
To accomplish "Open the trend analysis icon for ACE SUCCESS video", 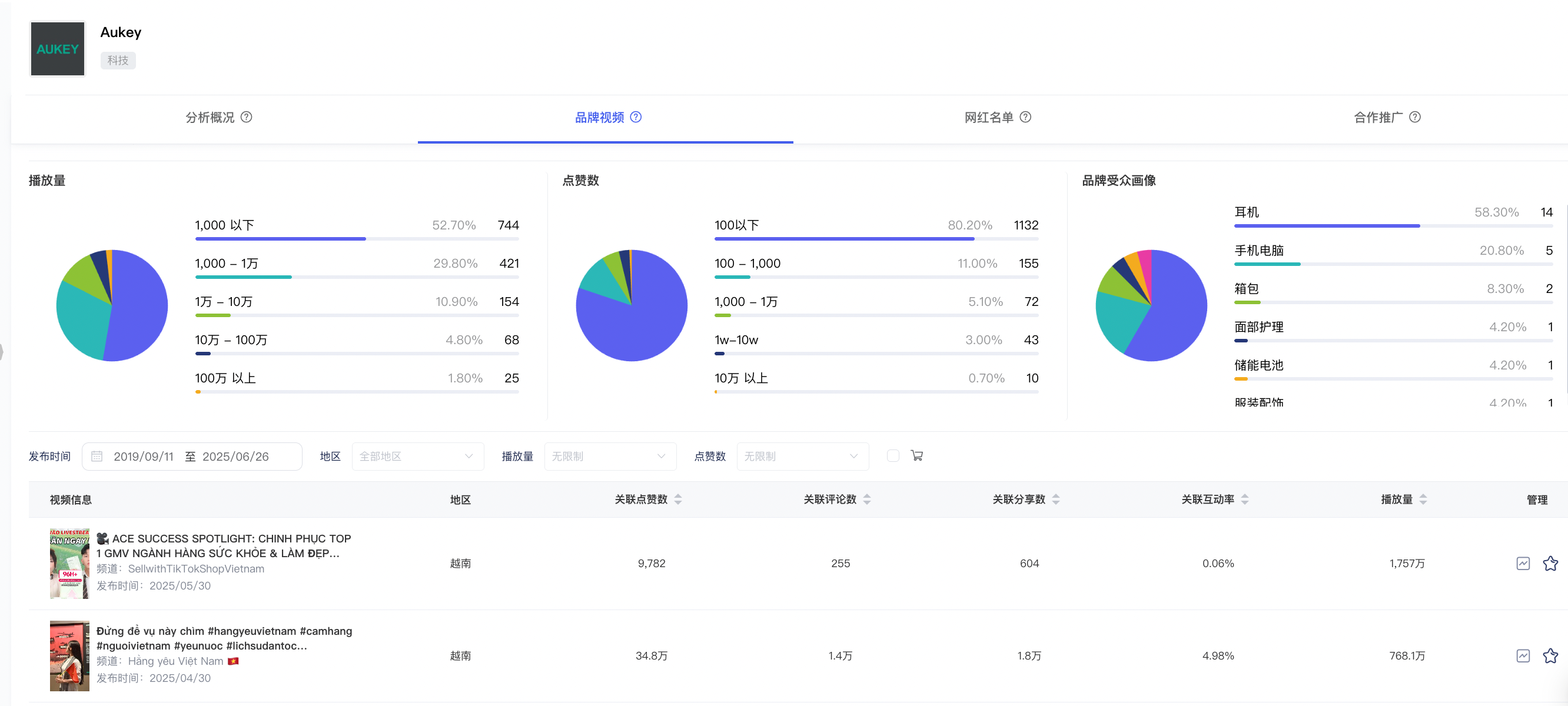I will (1524, 563).
